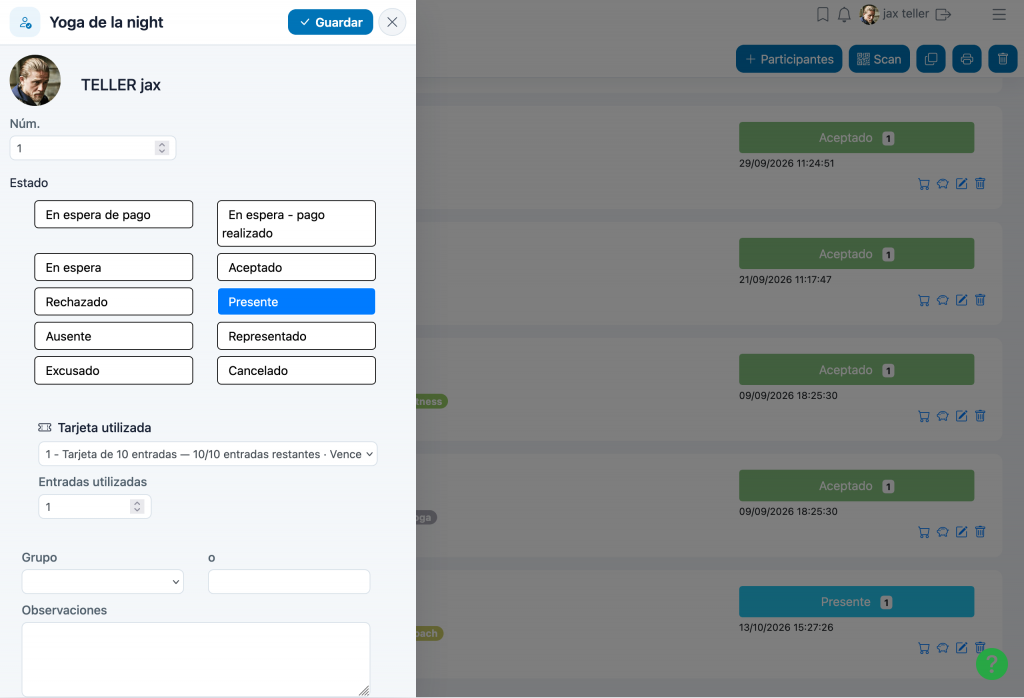Click cart icon for 29/09/2026 11:24:51 entry
The height and width of the screenshot is (698, 1024).
(923, 184)
